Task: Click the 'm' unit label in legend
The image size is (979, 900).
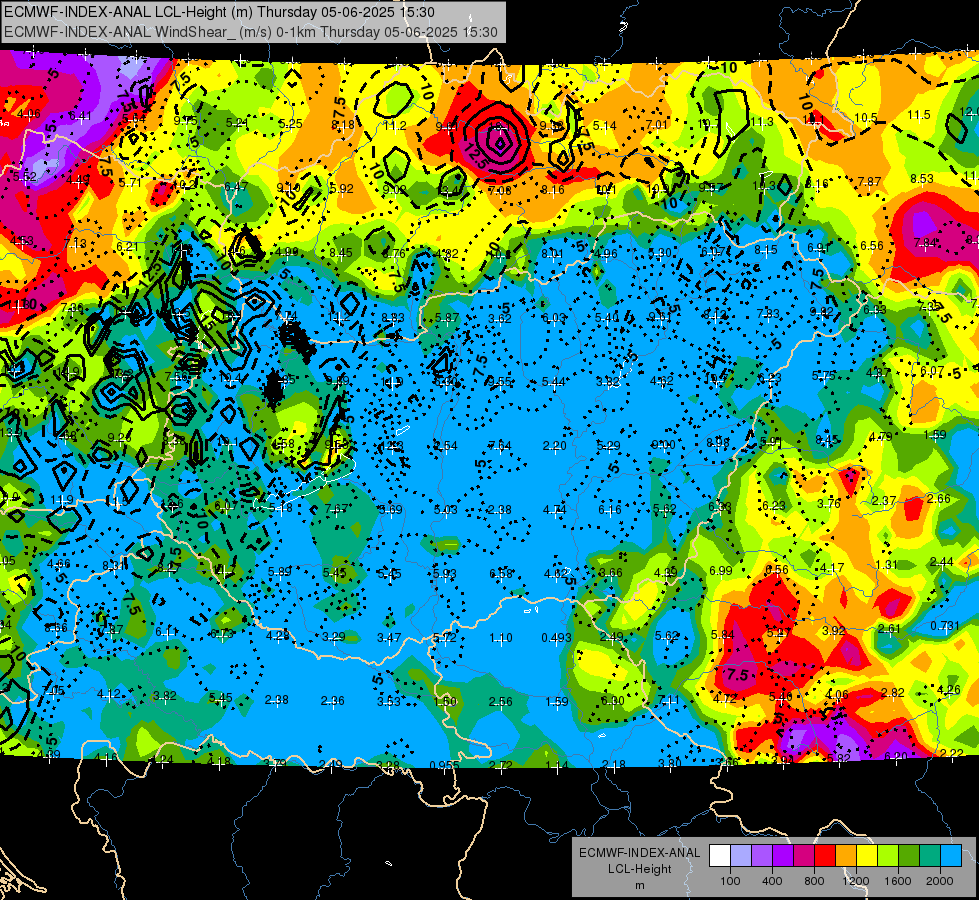Action: (639, 885)
